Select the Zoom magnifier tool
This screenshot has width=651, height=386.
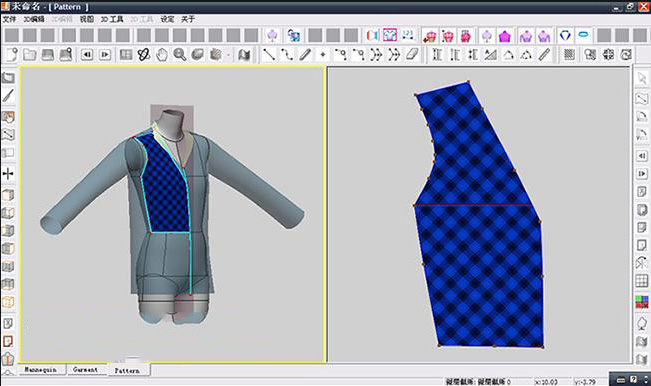coord(180,54)
